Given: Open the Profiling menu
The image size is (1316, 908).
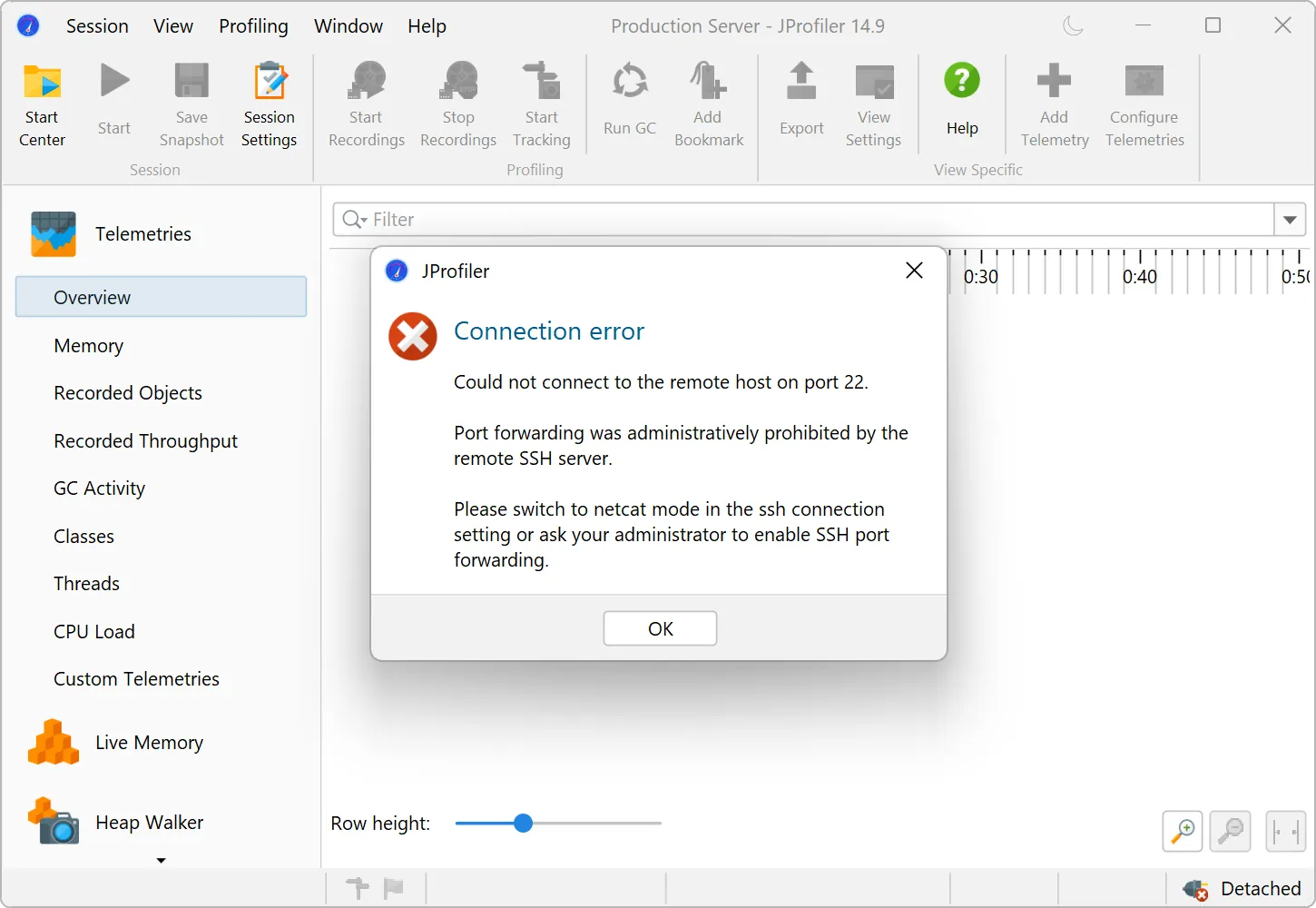Looking at the screenshot, I should pos(253,26).
